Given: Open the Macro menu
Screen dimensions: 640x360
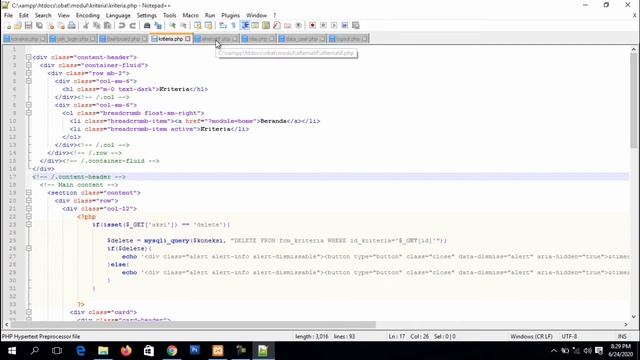Looking at the screenshot, I should pyautogui.click(x=190, y=16).
